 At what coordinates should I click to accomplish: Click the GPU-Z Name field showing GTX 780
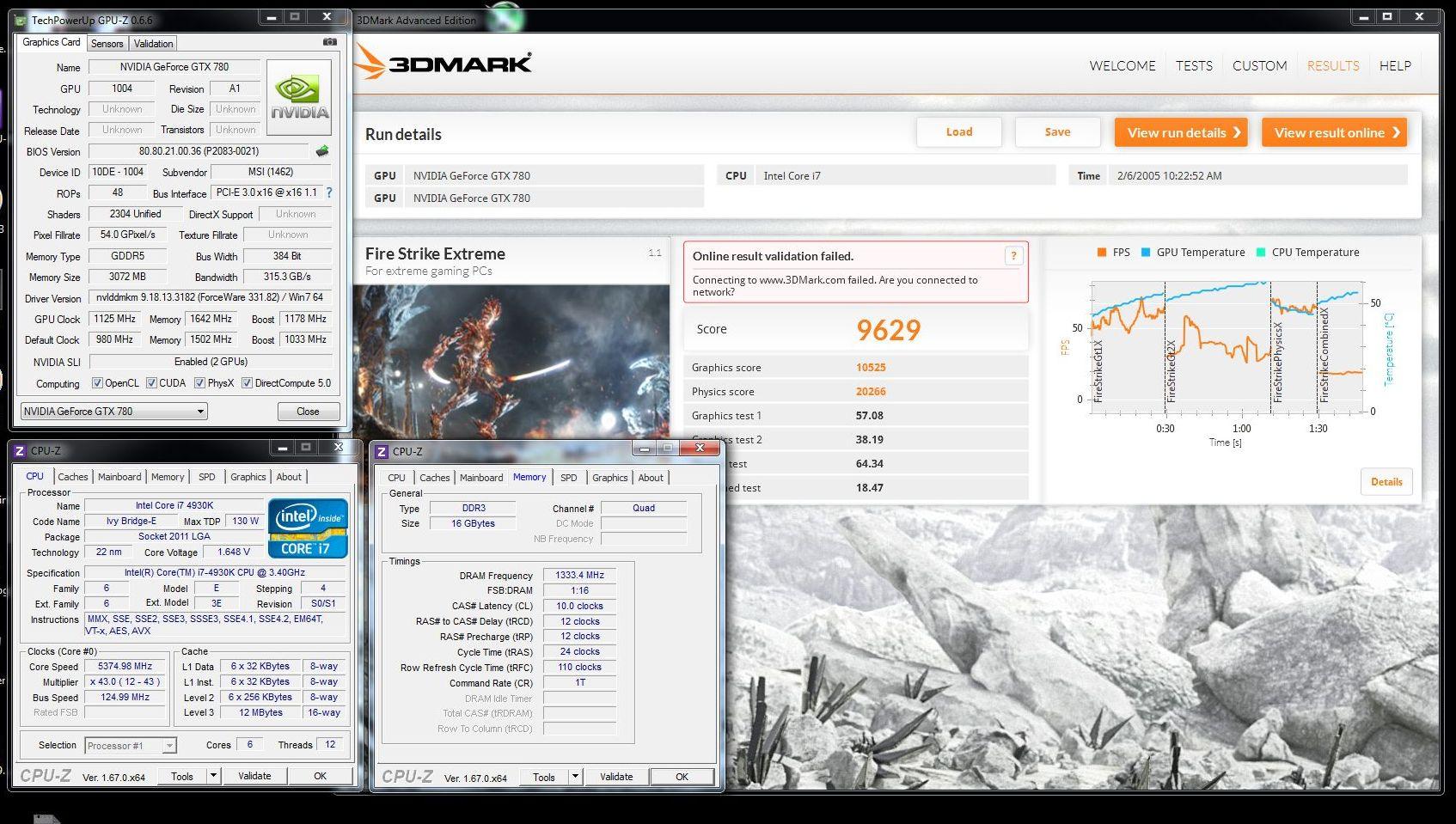pyautogui.click(x=174, y=67)
